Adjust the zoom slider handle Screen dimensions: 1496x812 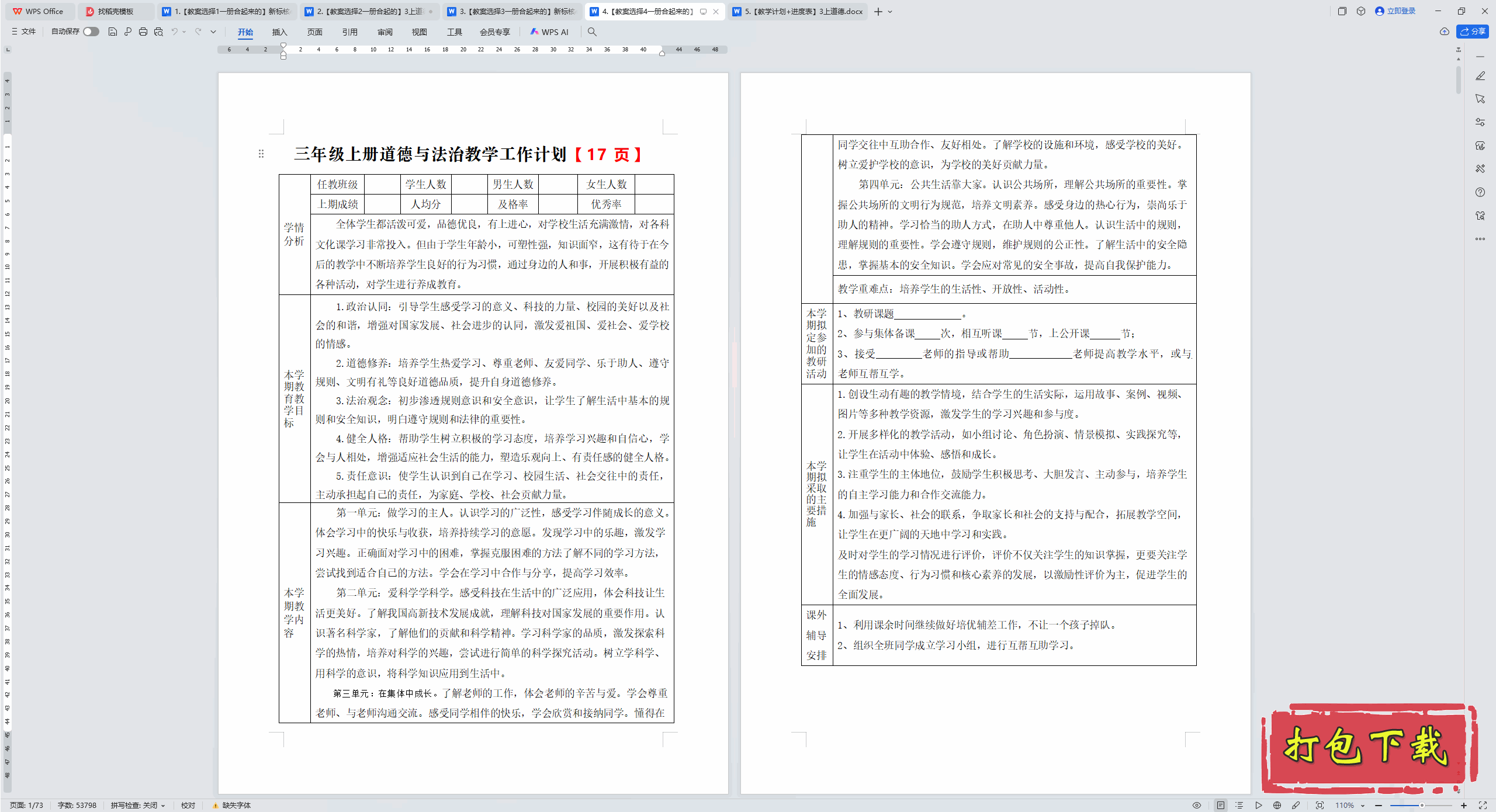(1421, 805)
